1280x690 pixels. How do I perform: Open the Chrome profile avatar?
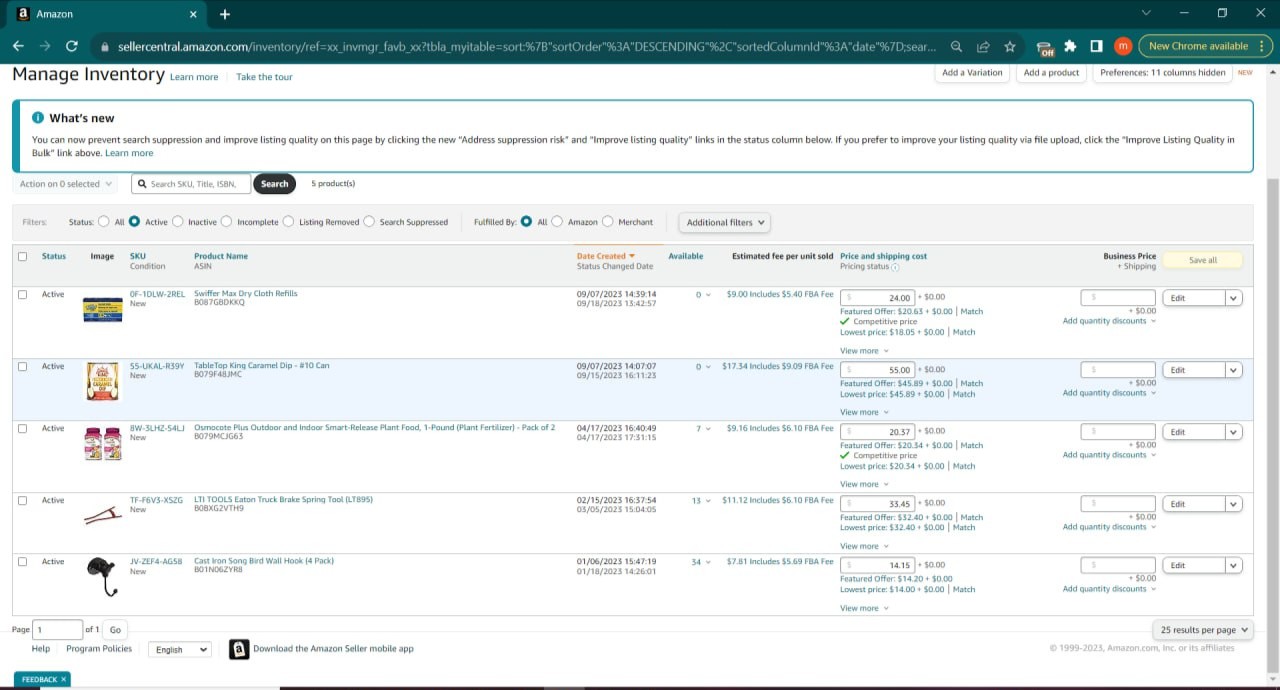pyautogui.click(x=1123, y=46)
